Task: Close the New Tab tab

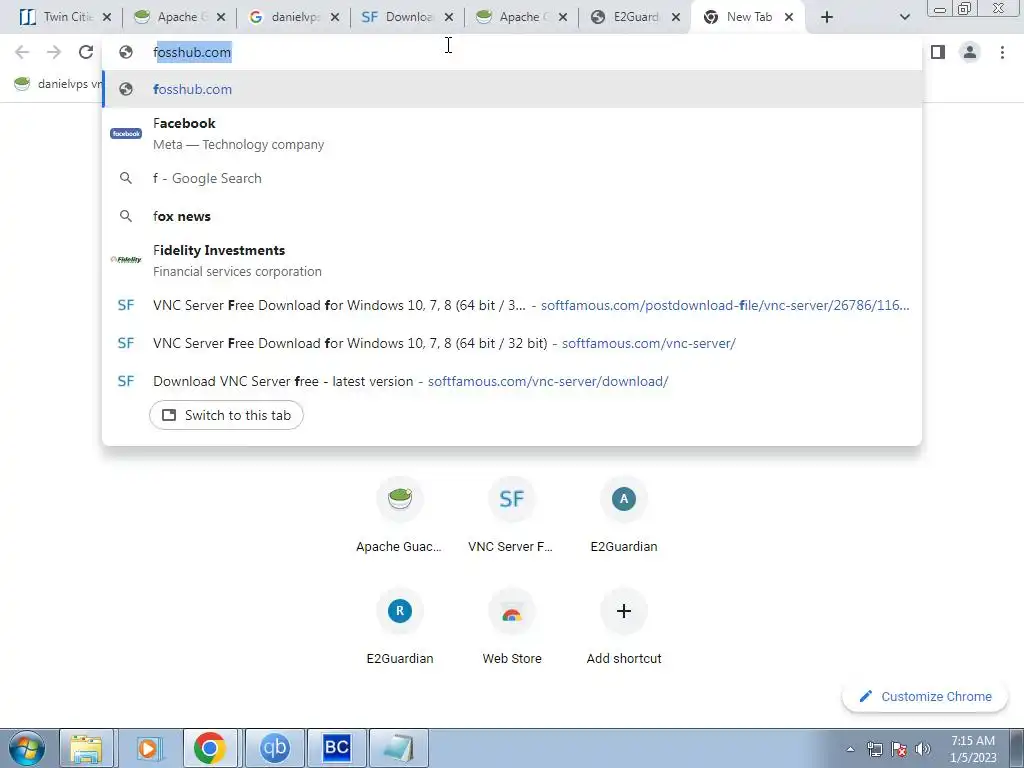Action: point(789,17)
